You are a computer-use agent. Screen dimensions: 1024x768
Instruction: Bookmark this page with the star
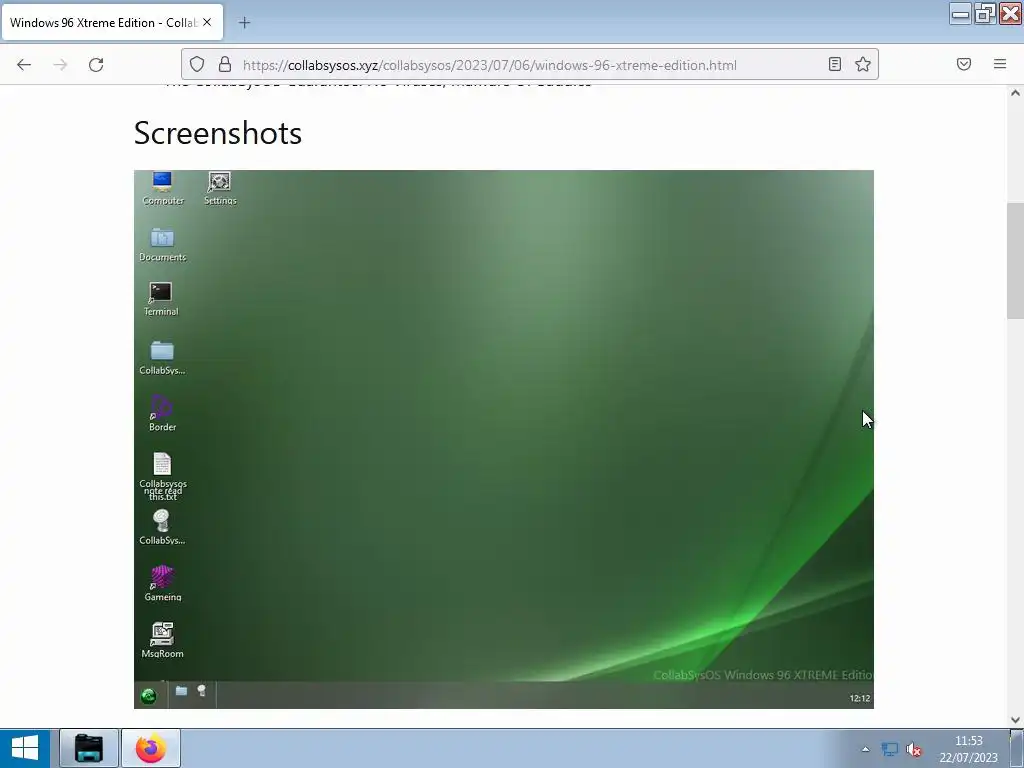863,64
